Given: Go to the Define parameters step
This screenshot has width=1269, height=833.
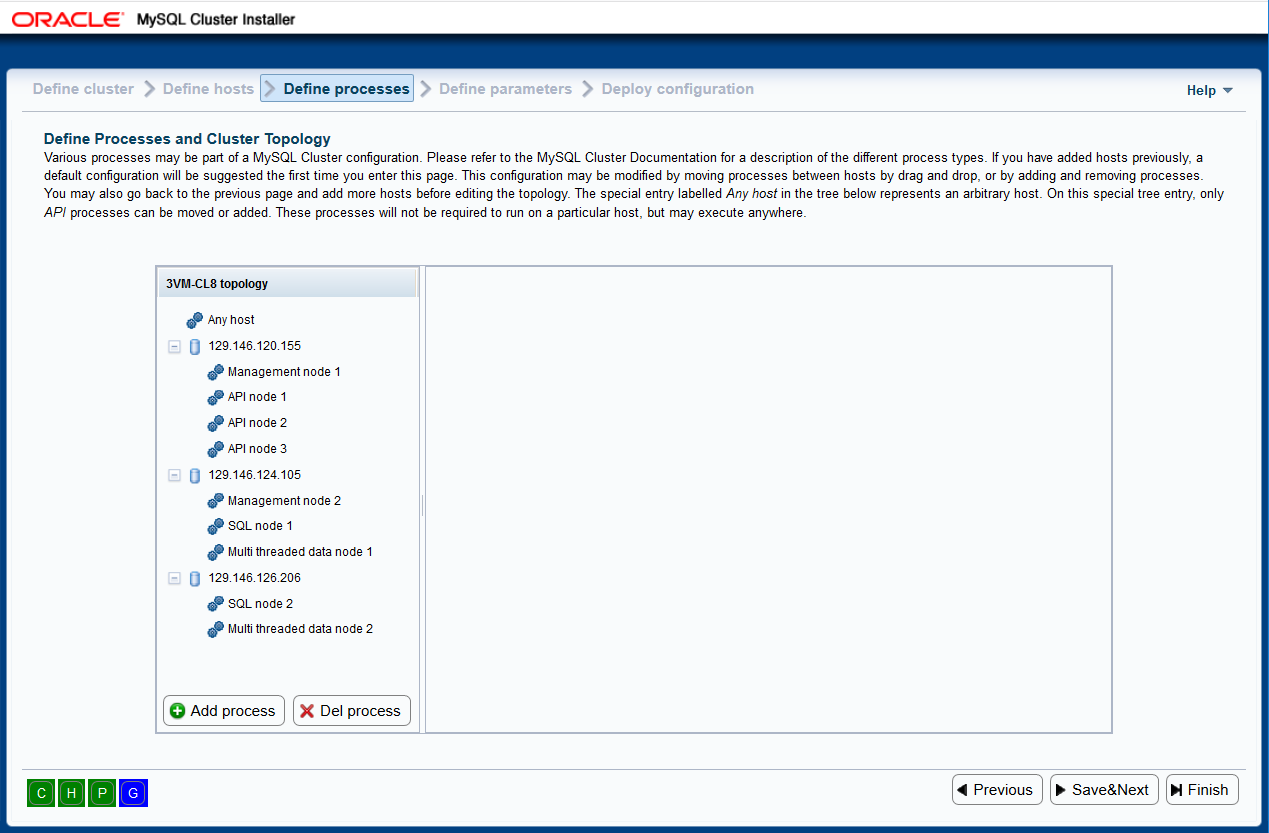Looking at the screenshot, I should [x=505, y=89].
